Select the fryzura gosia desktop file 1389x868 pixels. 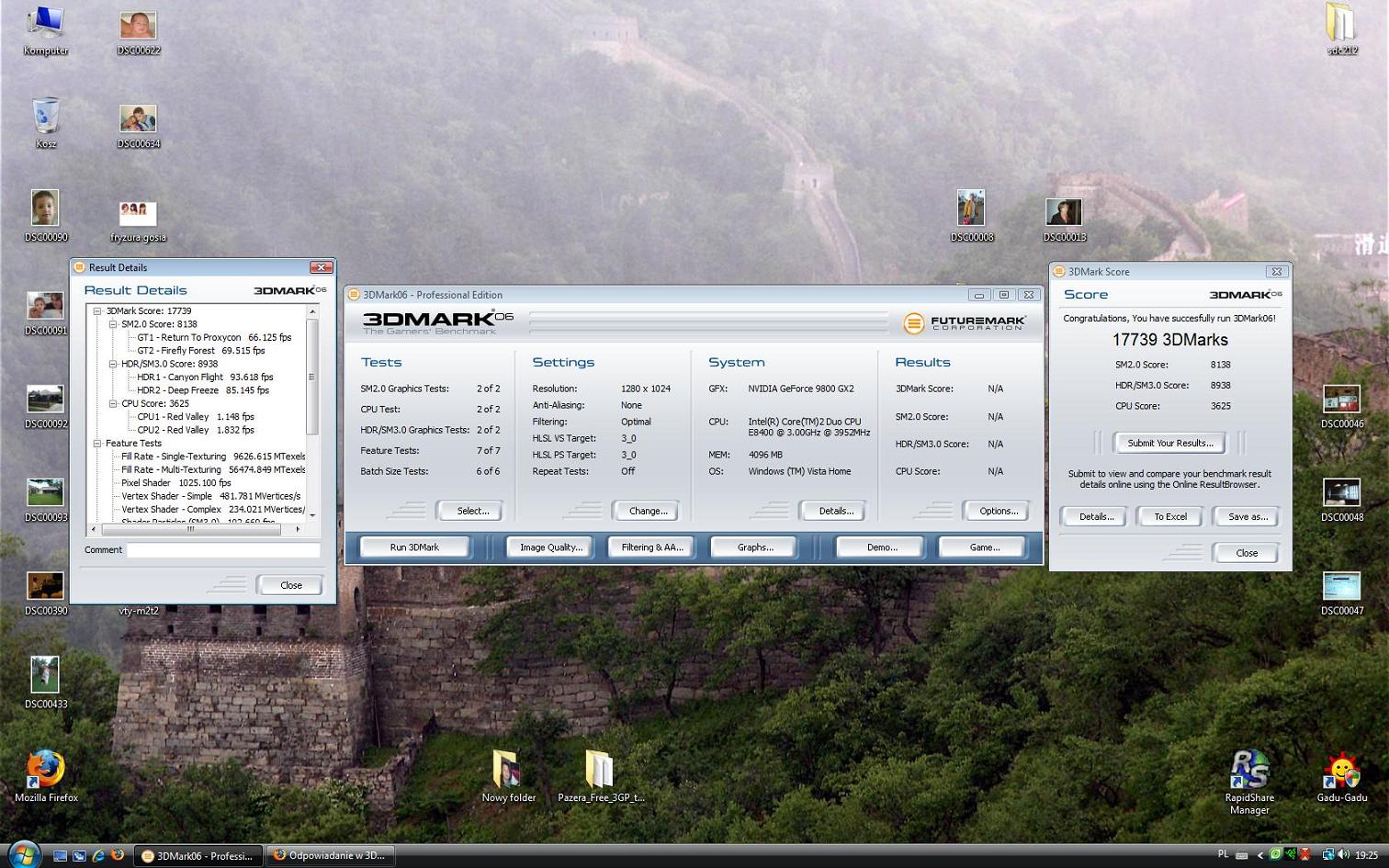(x=138, y=221)
